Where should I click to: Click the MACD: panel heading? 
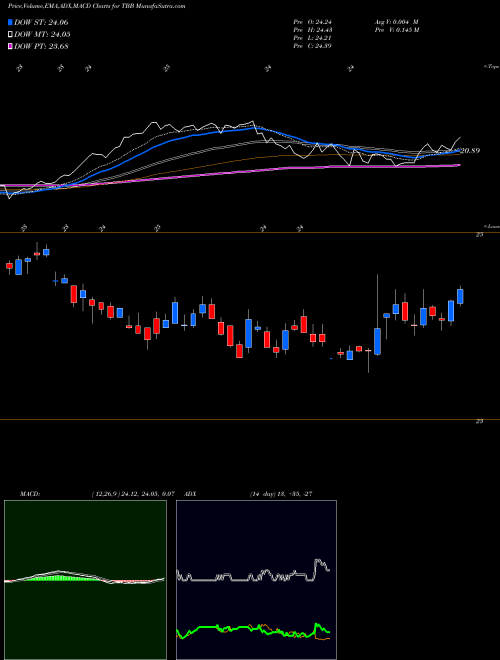pyautogui.click(x=30, y=494)
